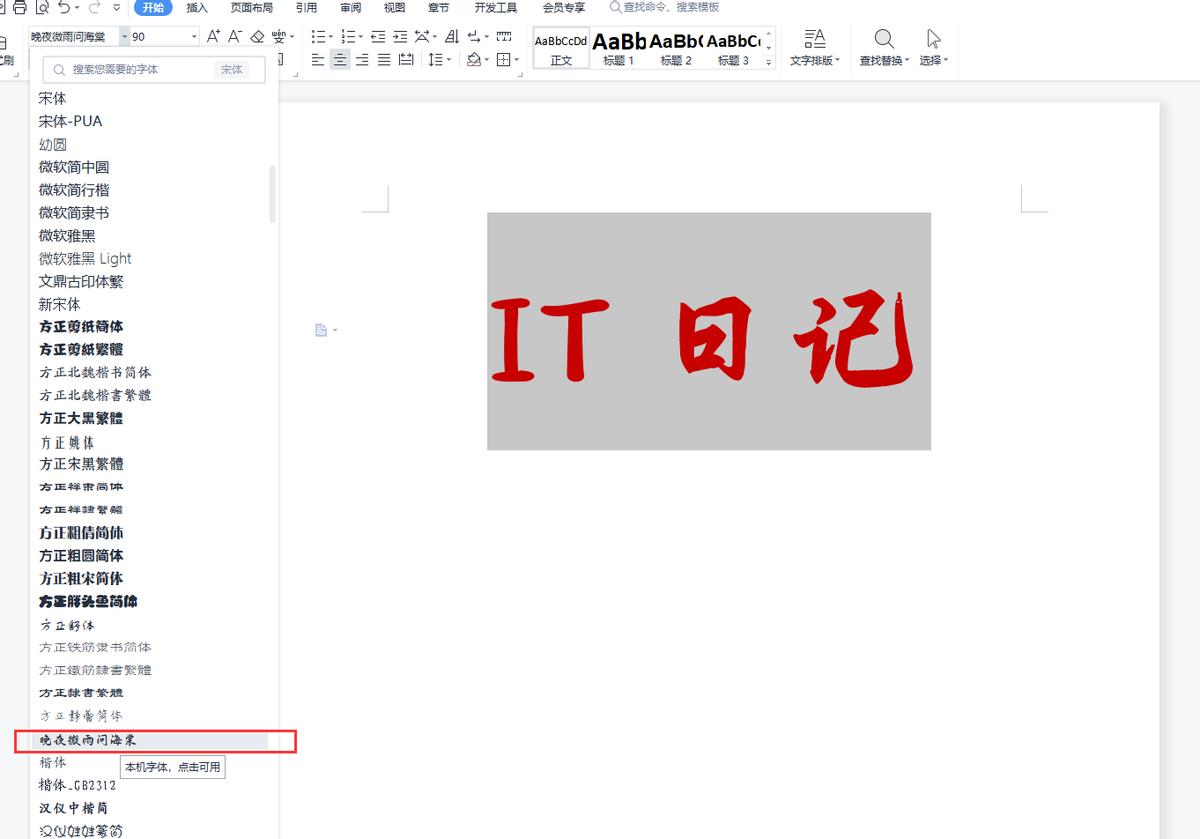Toggle center paragraph alignment
The width and height of the screenshot is (1200, 839).
coord(339,59)
